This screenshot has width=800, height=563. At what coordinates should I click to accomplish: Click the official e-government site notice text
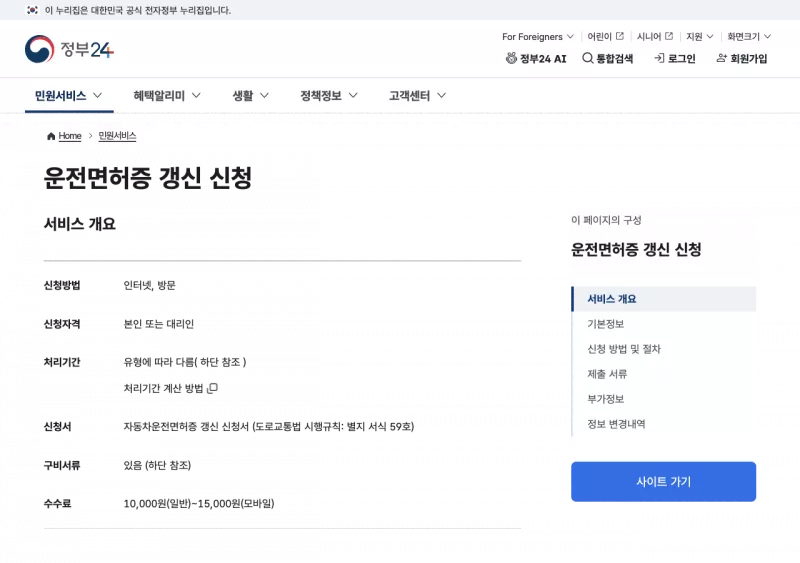[138, 10]
